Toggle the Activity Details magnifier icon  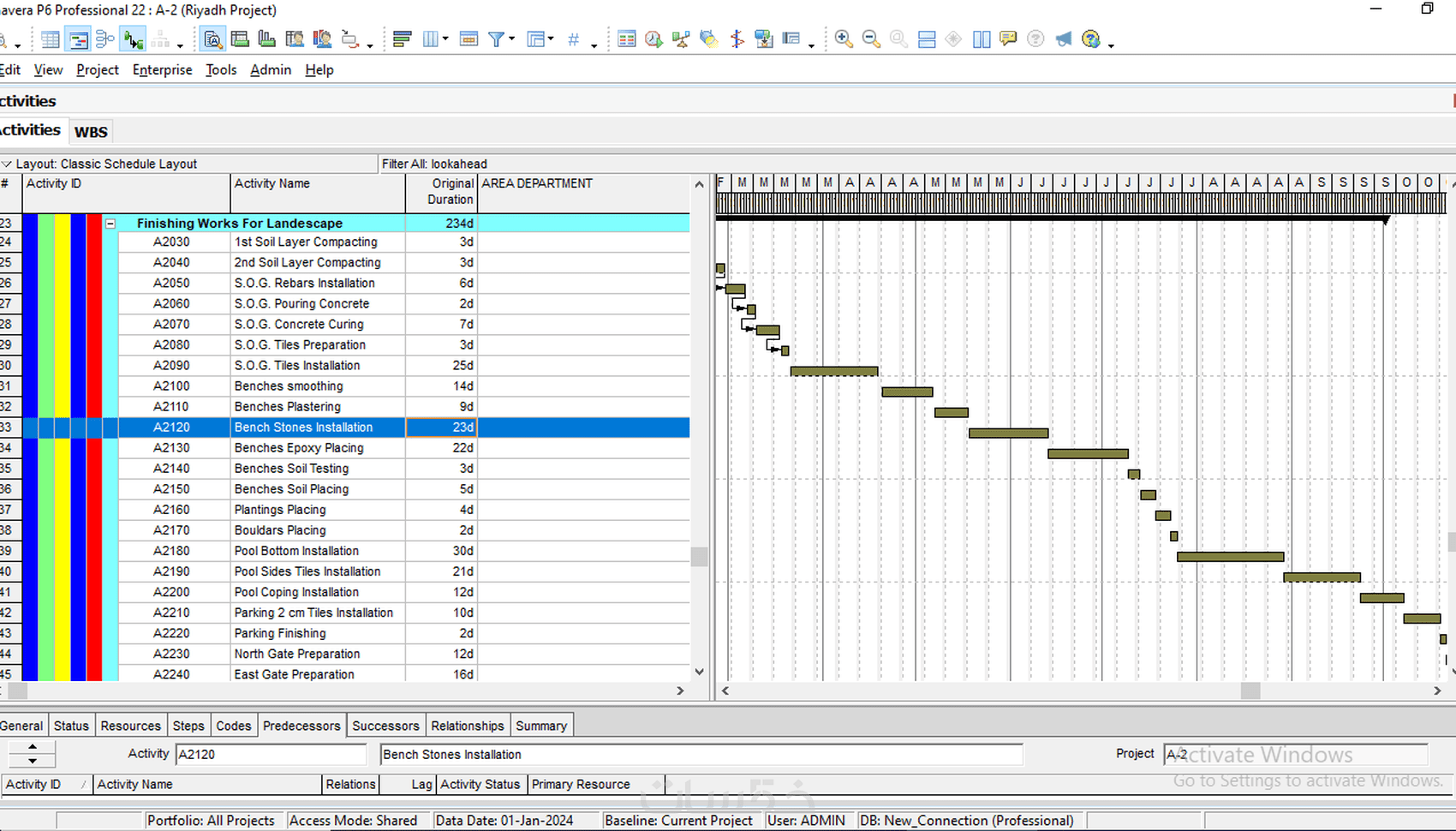tap(212, 39)
